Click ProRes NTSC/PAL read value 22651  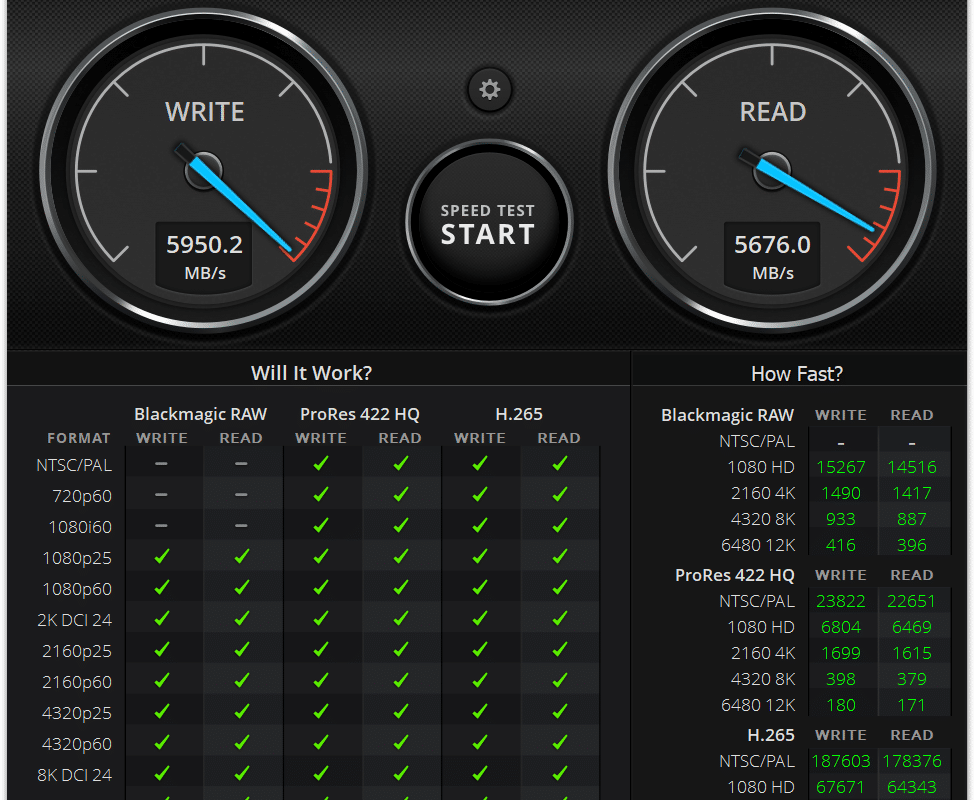911,601
